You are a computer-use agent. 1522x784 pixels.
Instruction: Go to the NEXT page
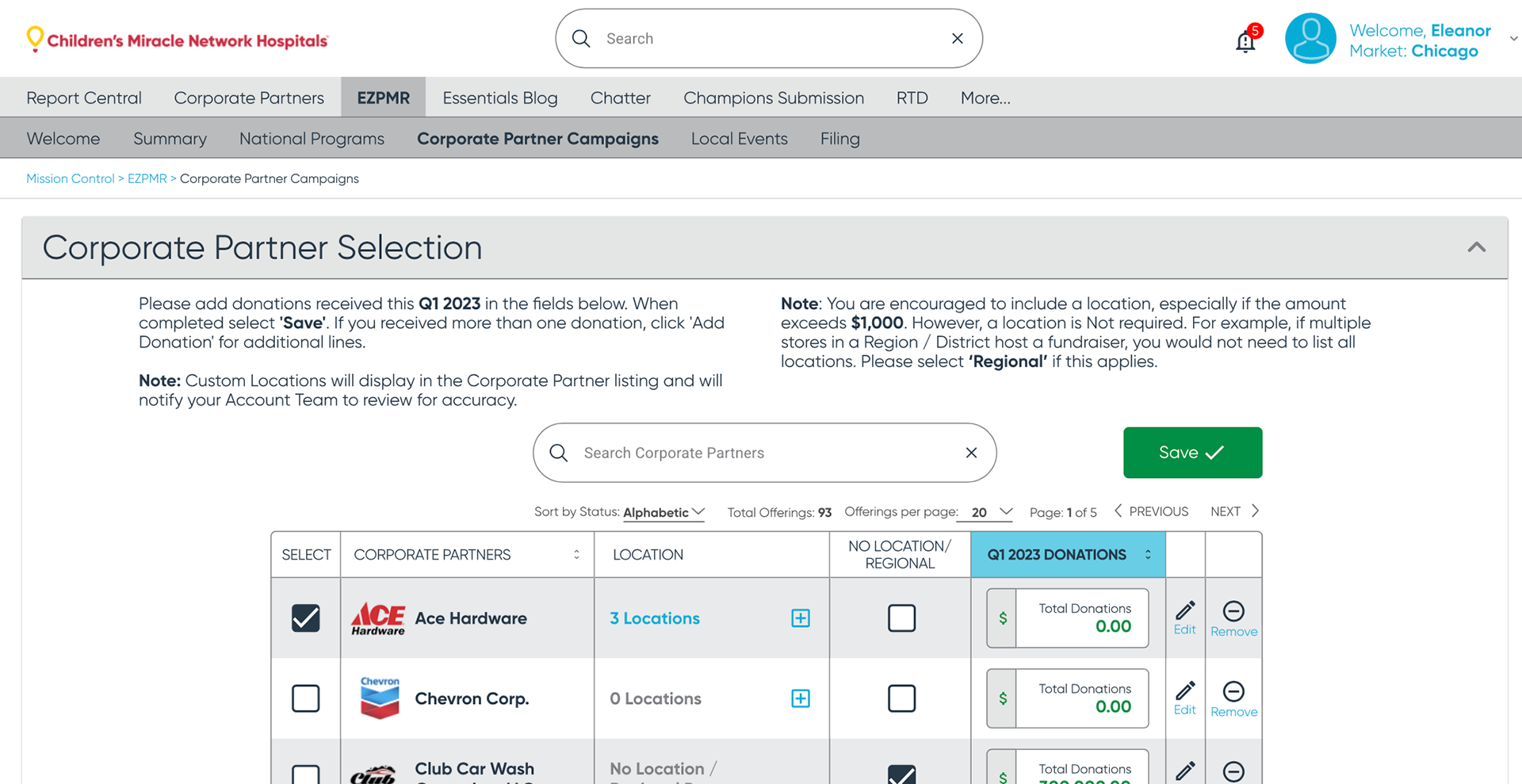[x=1234, y=511]
